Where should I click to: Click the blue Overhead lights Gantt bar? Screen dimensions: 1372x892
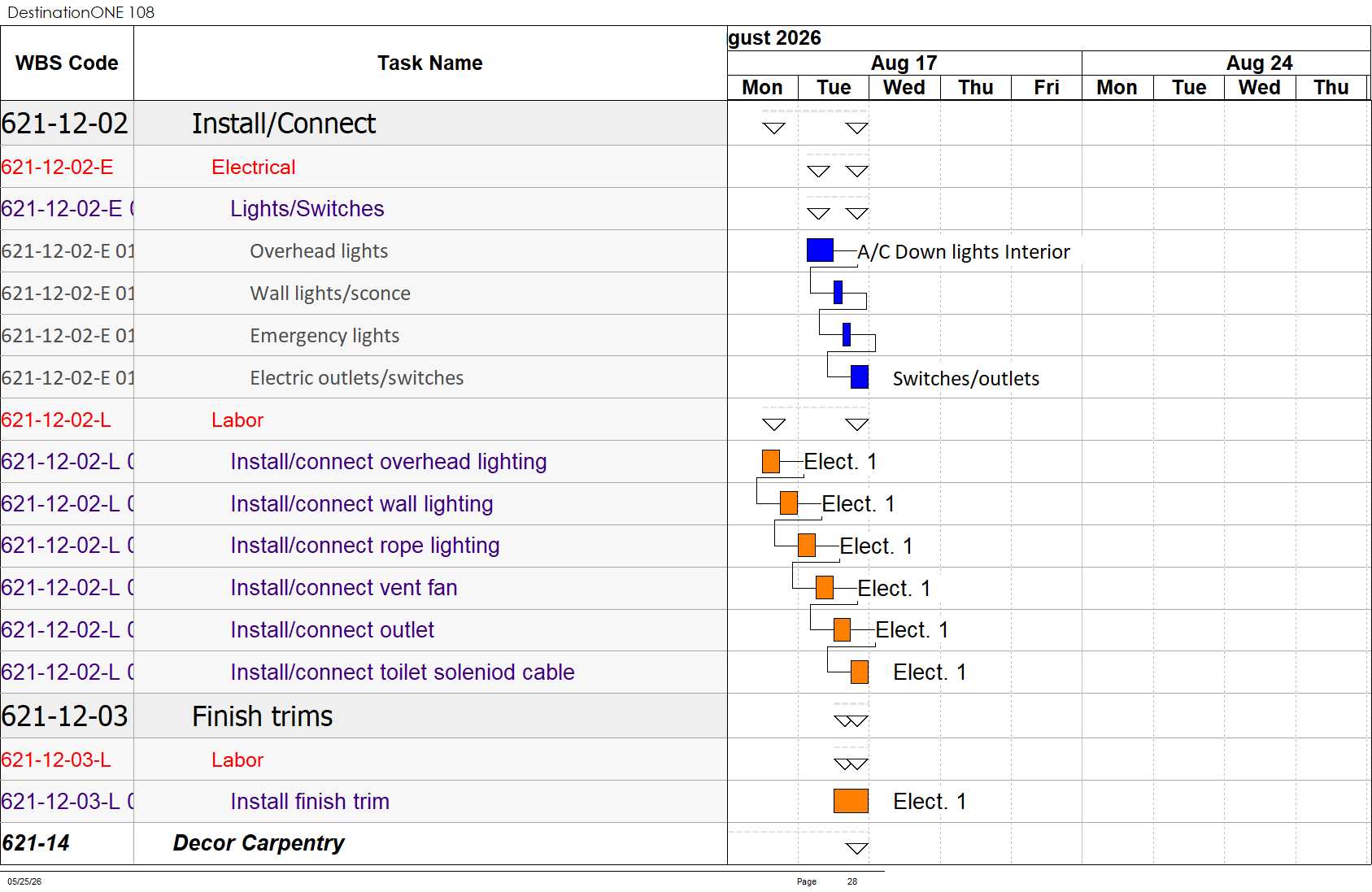[x=820, y=250]
